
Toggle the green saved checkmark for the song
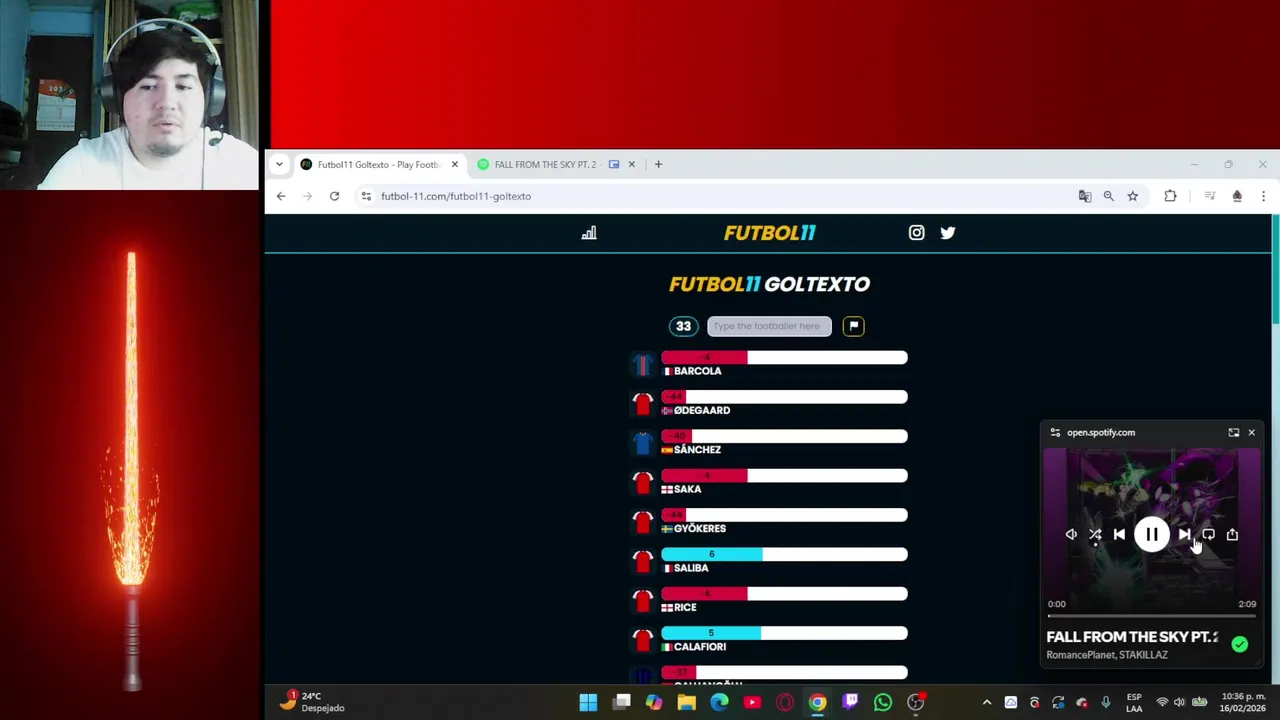(x=1240, y=645)
